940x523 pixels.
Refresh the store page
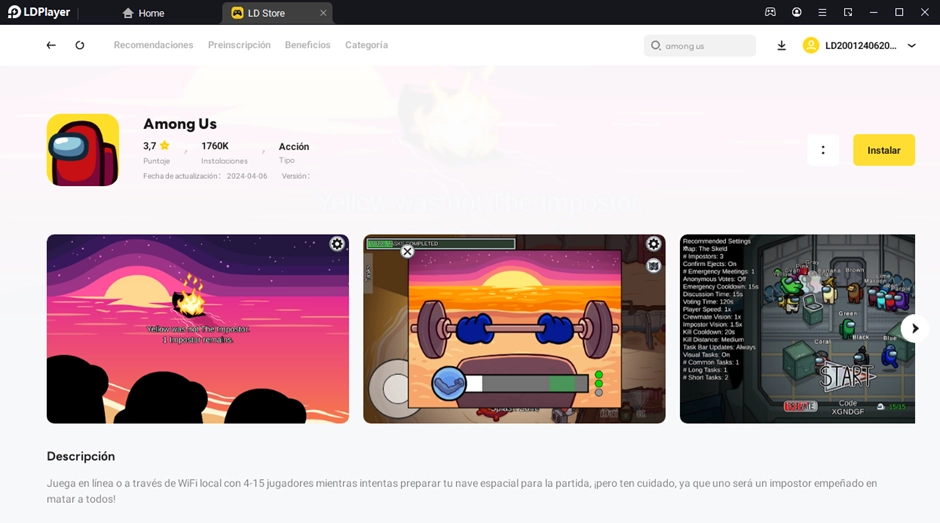point(80,45)
